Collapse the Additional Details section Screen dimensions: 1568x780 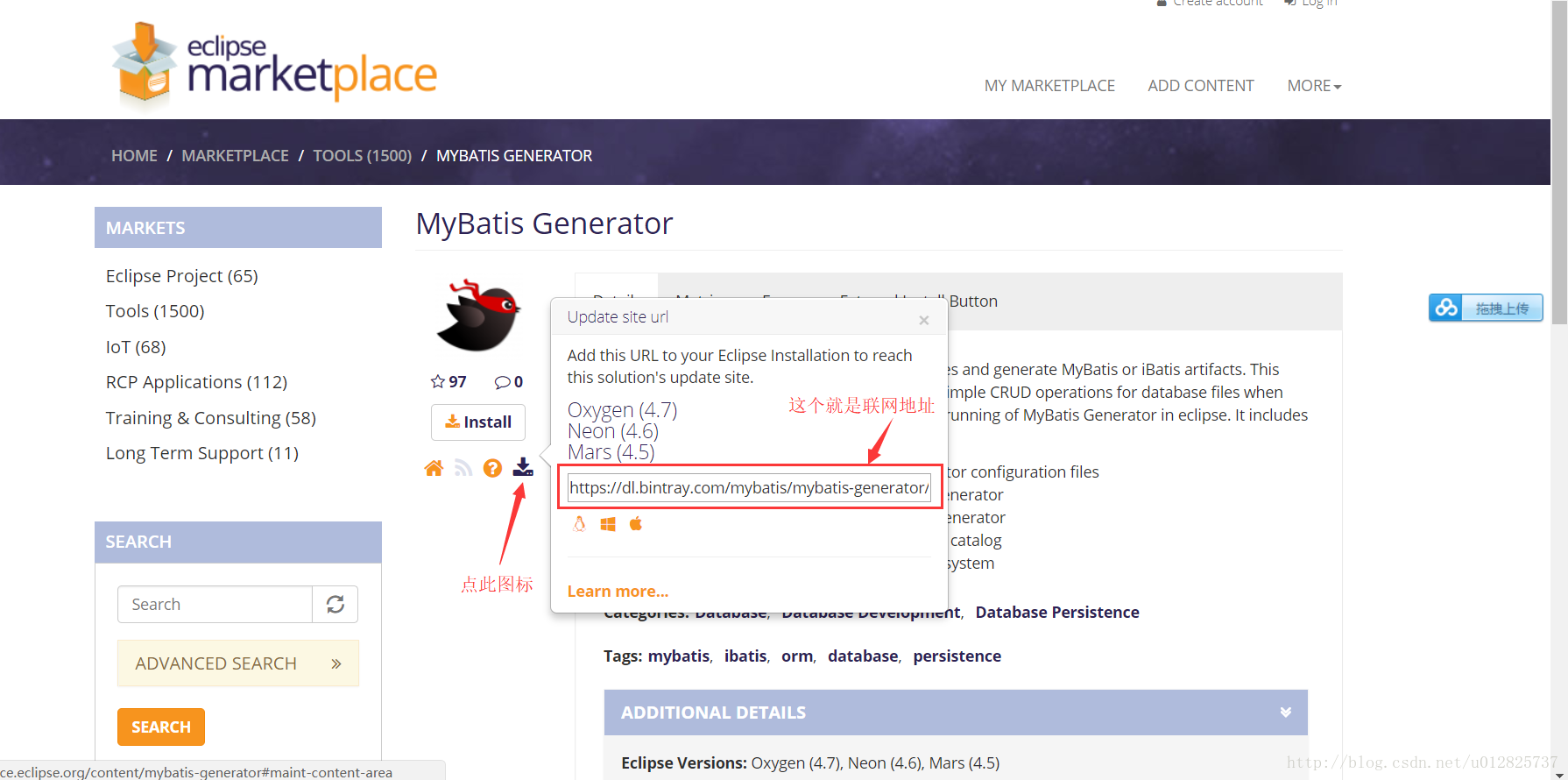pyautogui.click(x=1285, y=712)
